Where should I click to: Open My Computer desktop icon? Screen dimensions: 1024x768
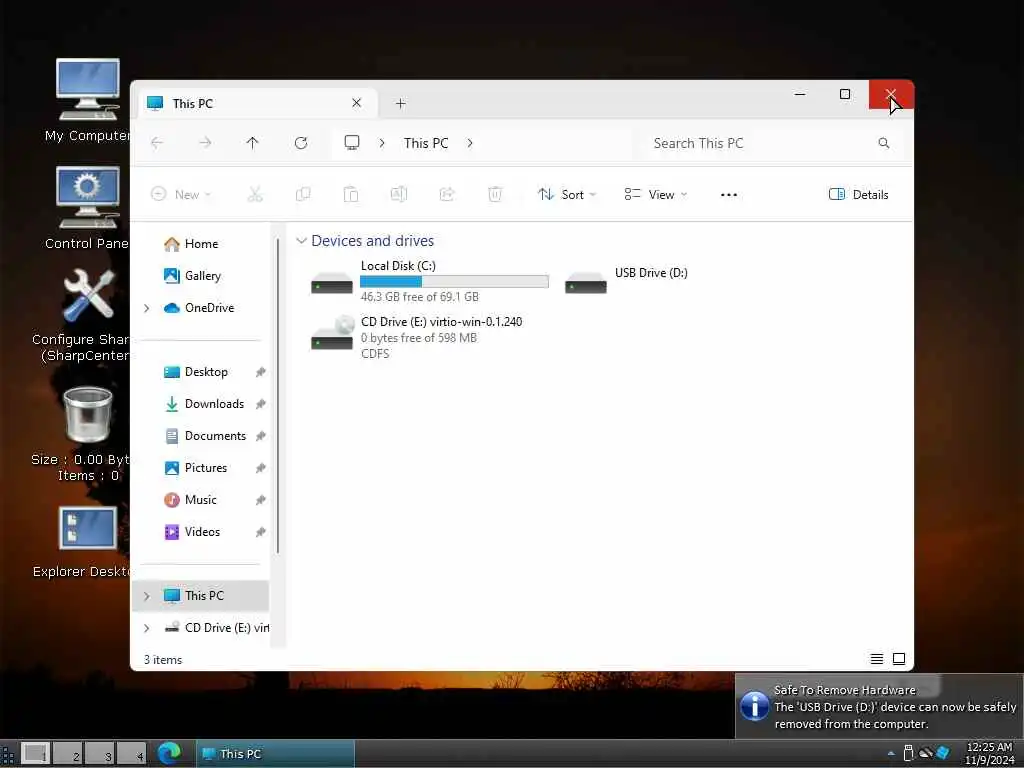tap(88, 101)
